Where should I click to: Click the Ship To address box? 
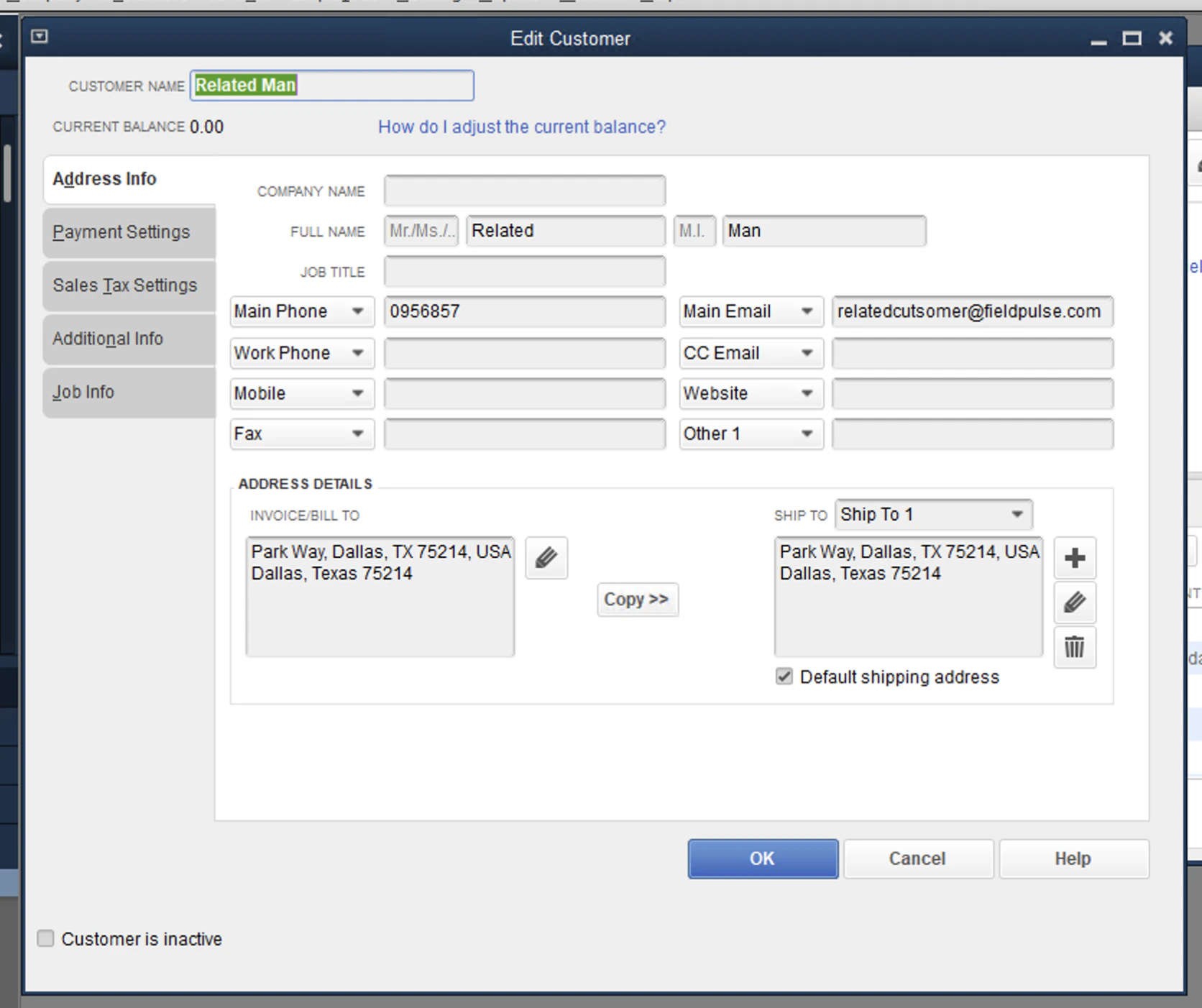909,597
